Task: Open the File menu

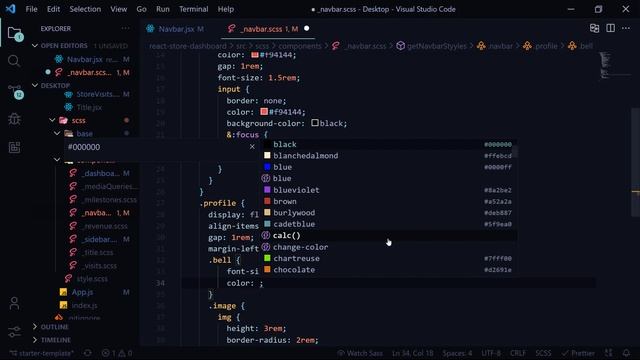Action: click(31, 9)
